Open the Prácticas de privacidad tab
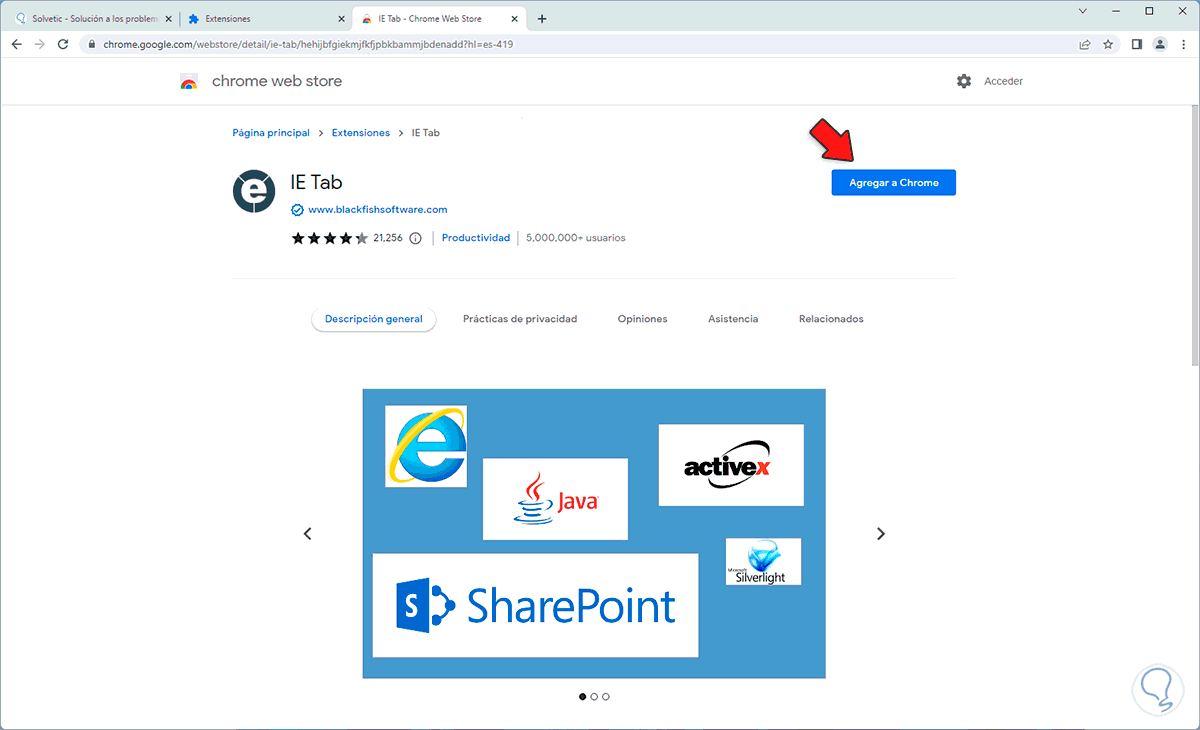This screenshot has width=1200, height=730. coord(520,319)
